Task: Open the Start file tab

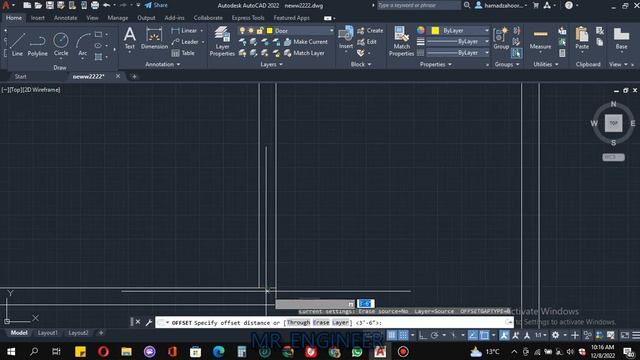Action: [20, 76]
